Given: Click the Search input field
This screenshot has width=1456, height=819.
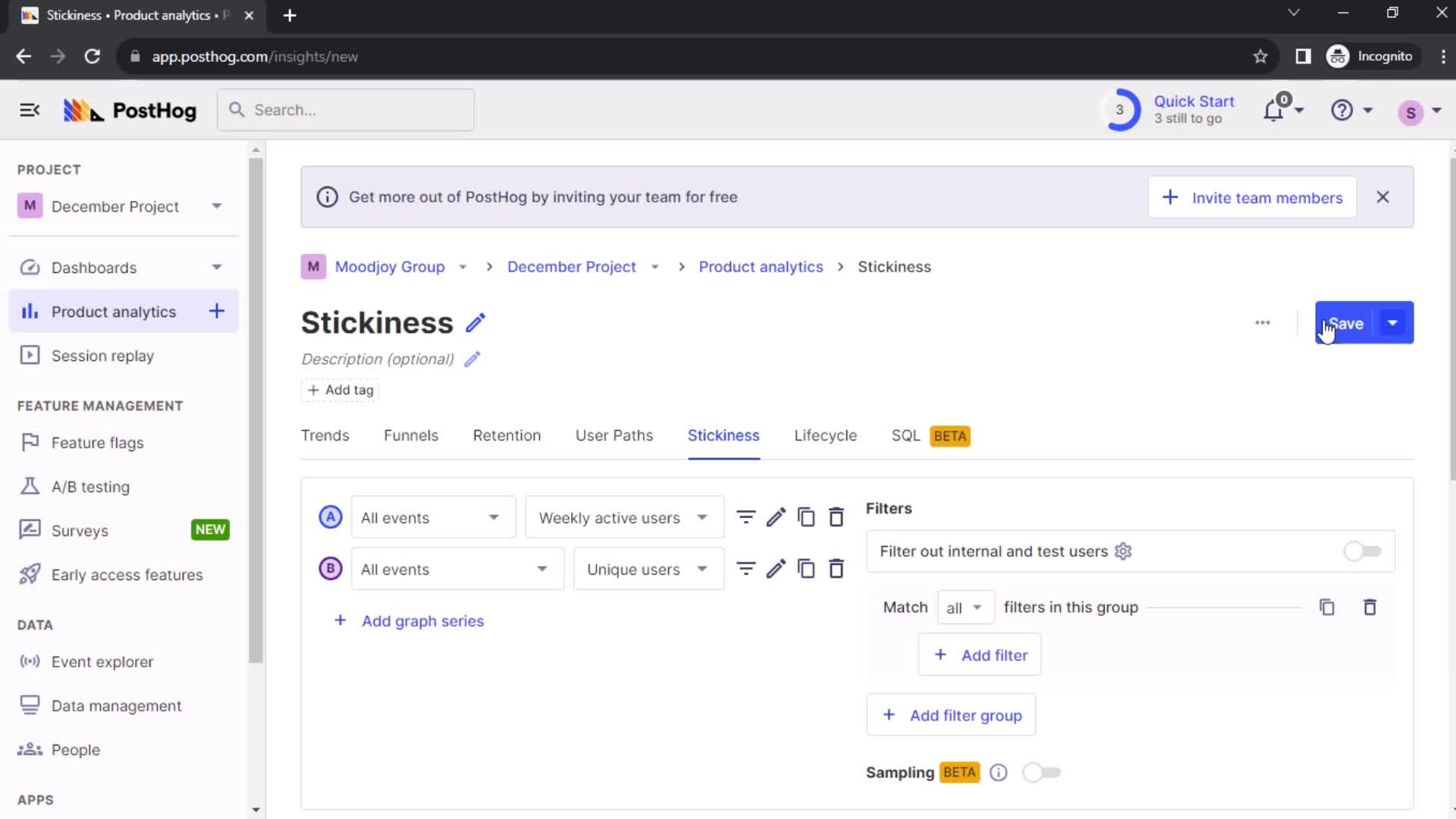Looking at the screenshot, I should tap(346, 110).
